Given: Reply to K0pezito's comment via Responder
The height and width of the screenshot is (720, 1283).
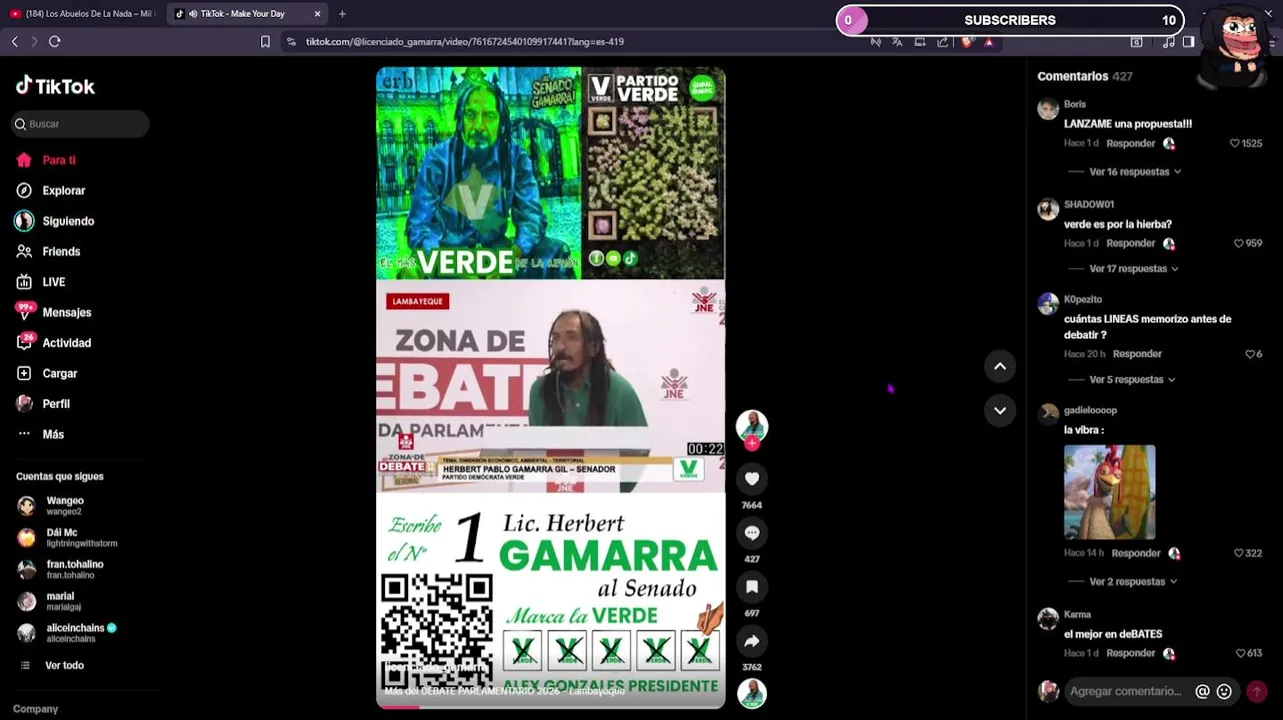Looking at the screenshot, I should [x=1137, y=354].
